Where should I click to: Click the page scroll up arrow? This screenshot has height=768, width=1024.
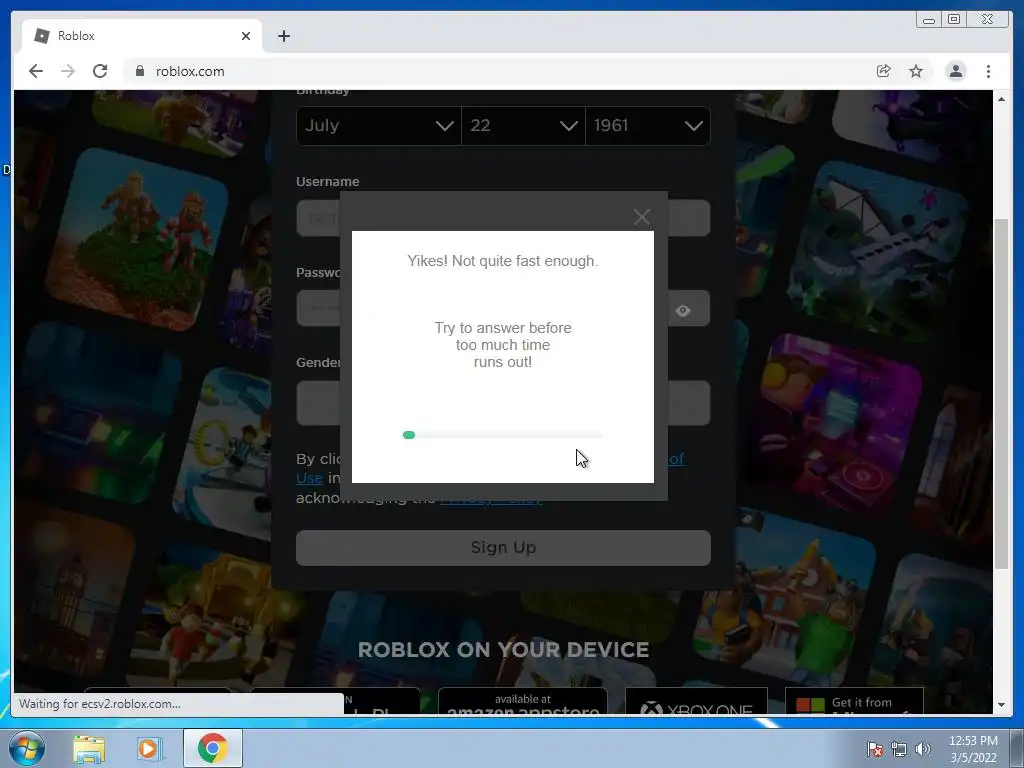tap(1002, 99)
